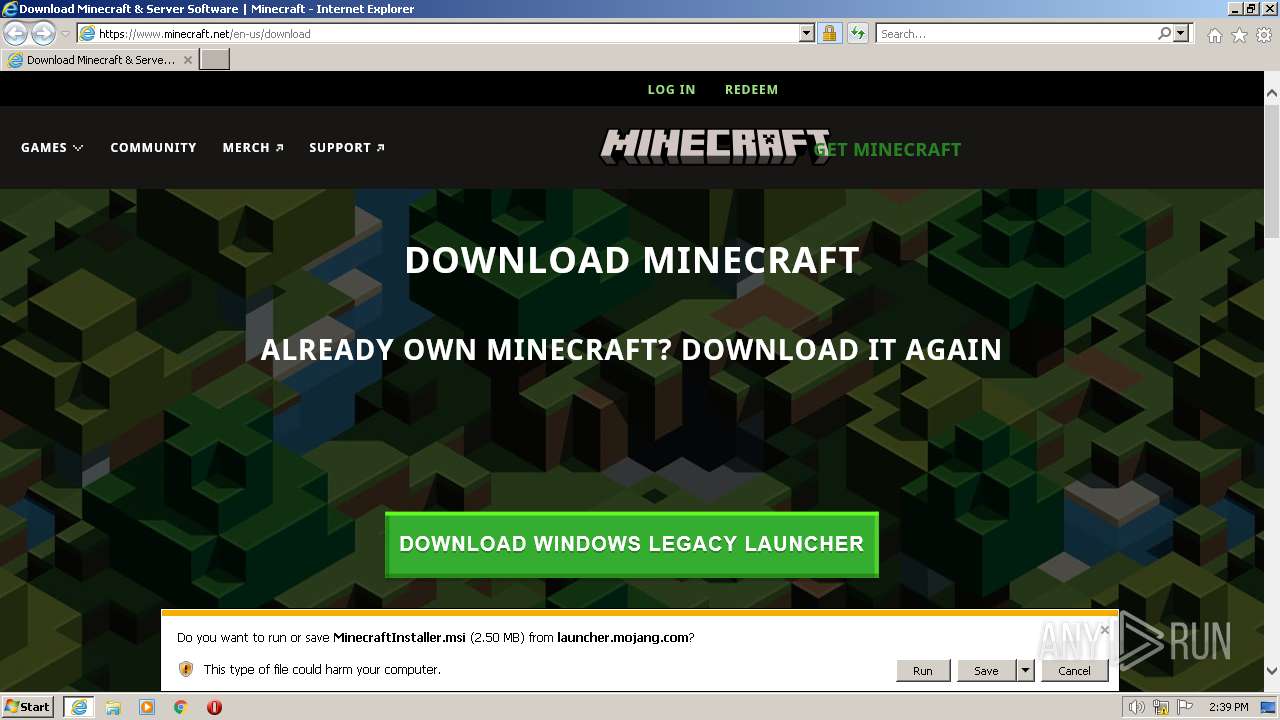The width and height of the screenshot is (1280, 720).
Task: Open the SUPPORT external link
Action: click(347, 147)
